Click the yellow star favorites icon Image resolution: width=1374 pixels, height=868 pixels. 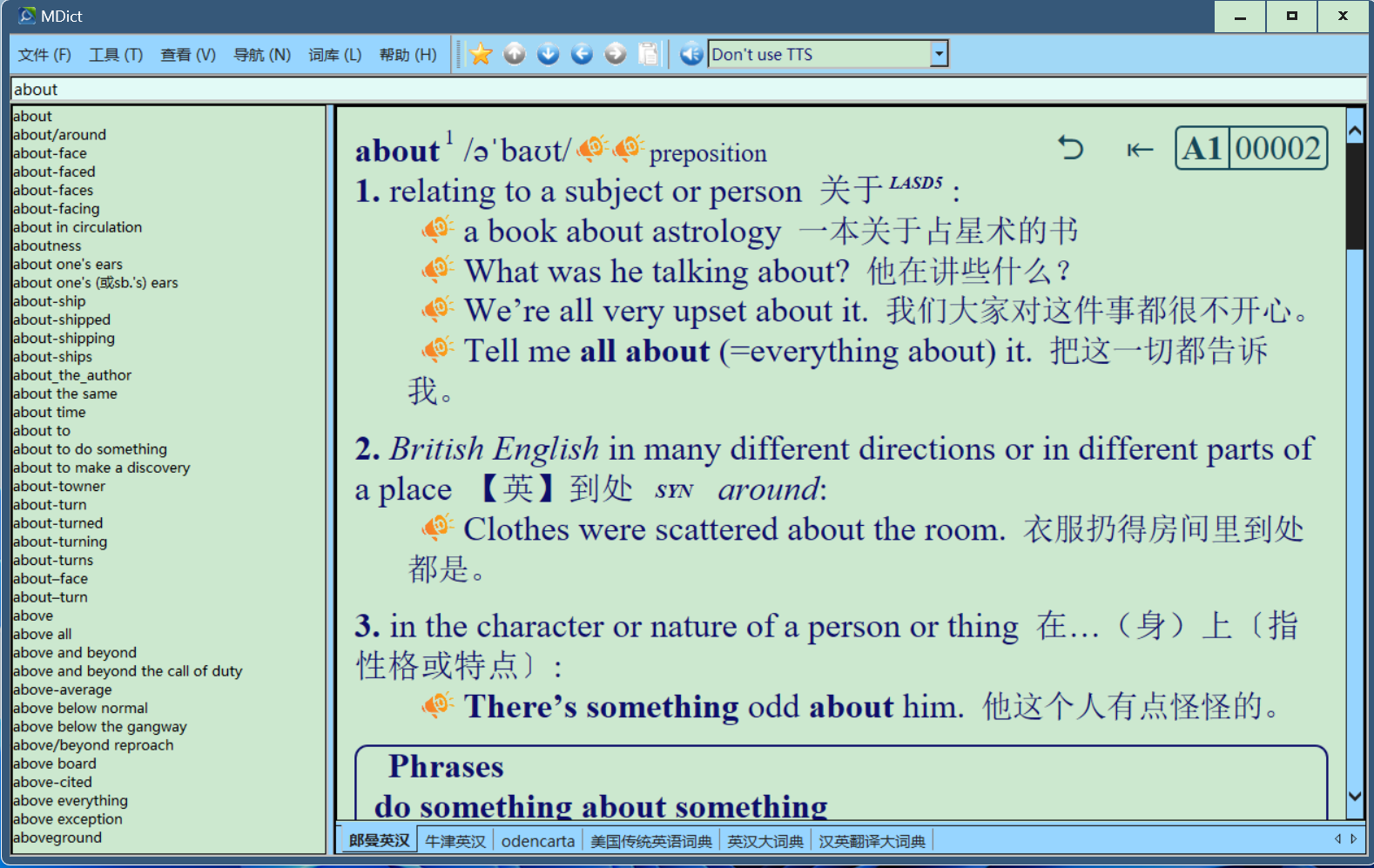click(481, 55)
